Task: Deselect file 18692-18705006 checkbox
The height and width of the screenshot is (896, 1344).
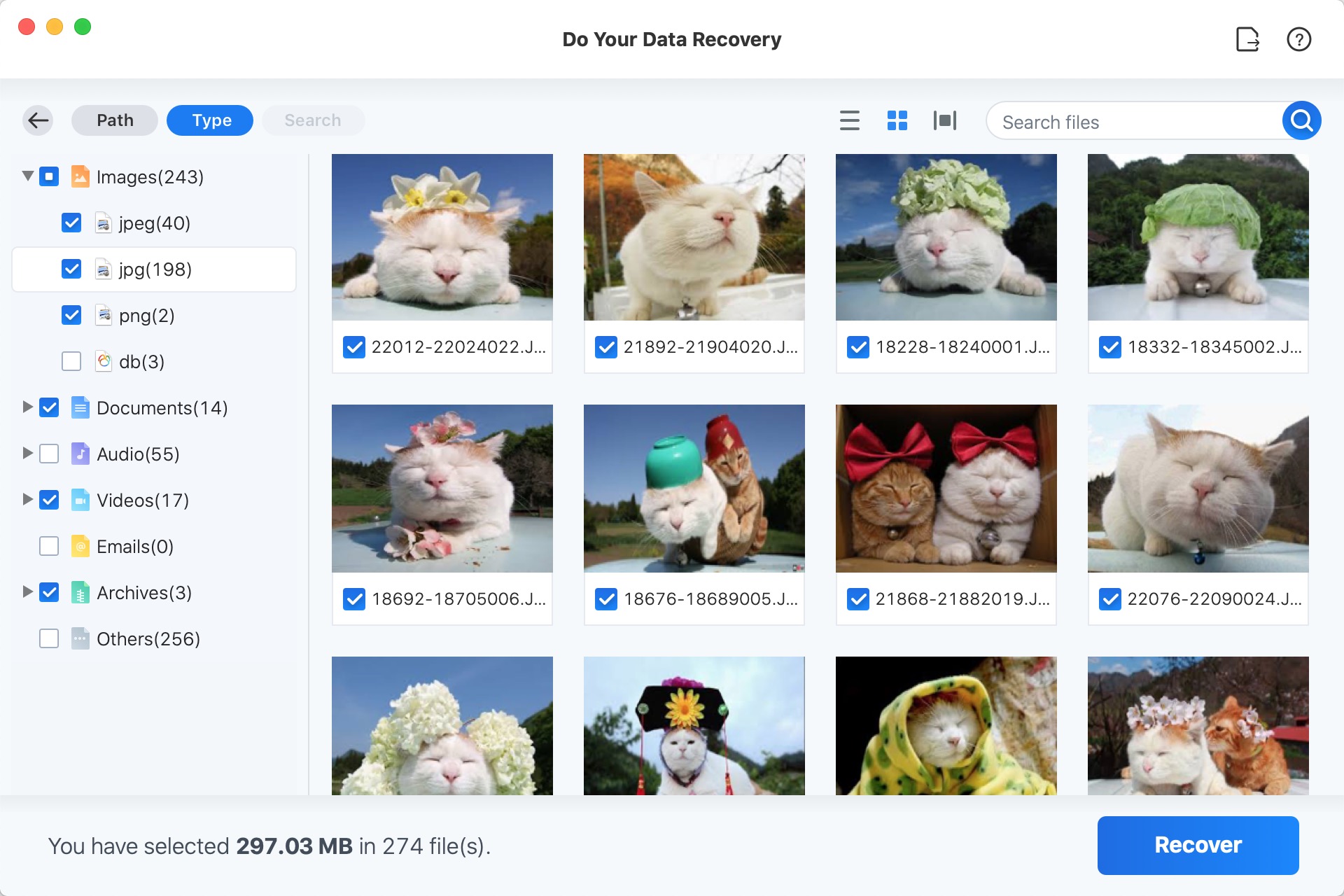Action: 354,599
